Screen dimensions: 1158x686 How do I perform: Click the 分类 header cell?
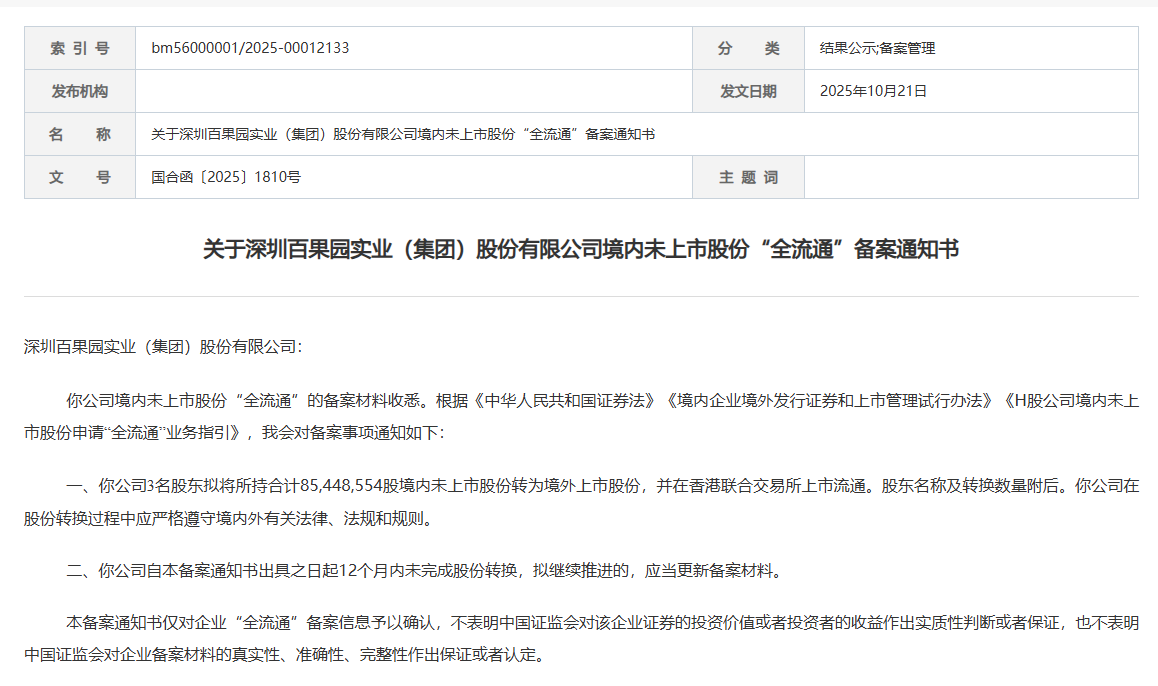pyautogui.click(x=748, y=48)
